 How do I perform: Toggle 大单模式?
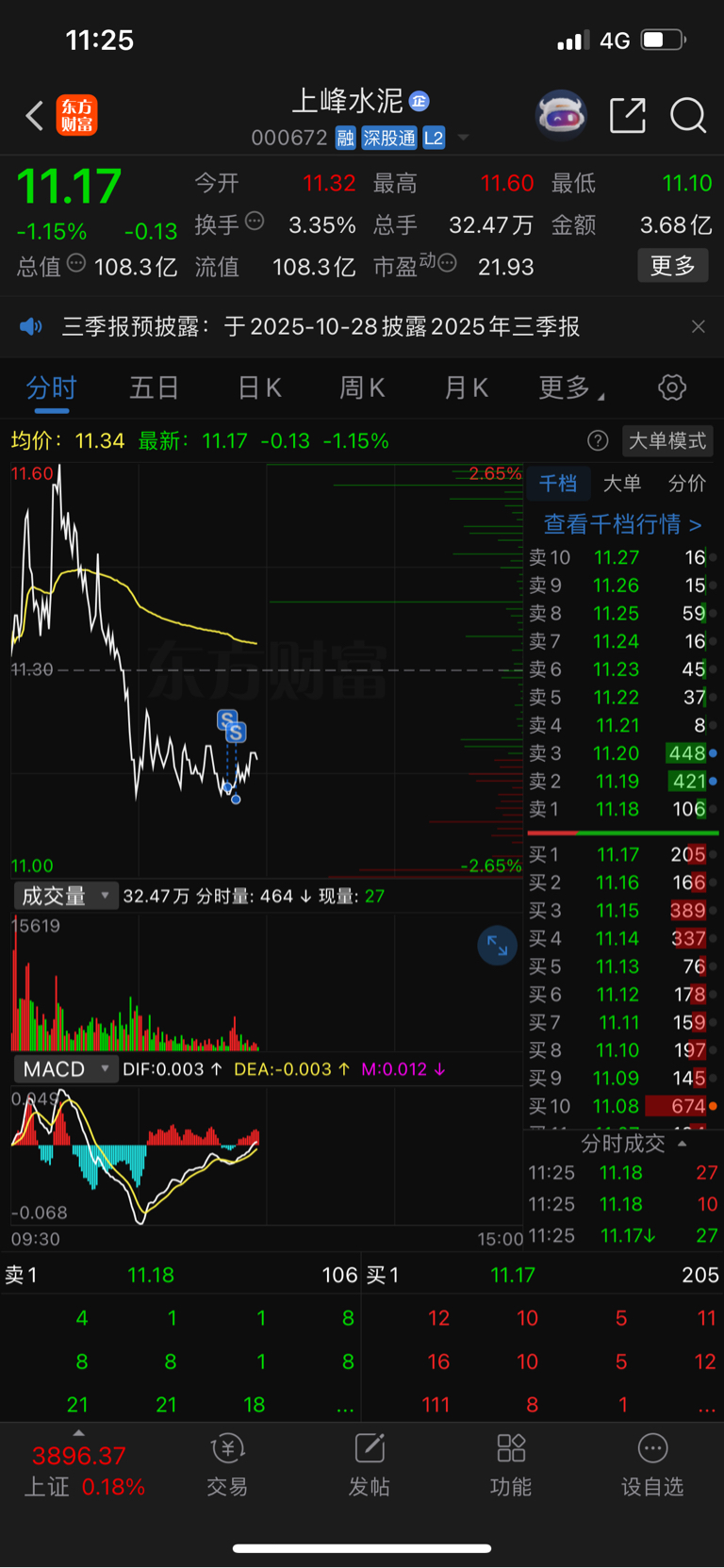pyautogui.click(x=667, y=440)
